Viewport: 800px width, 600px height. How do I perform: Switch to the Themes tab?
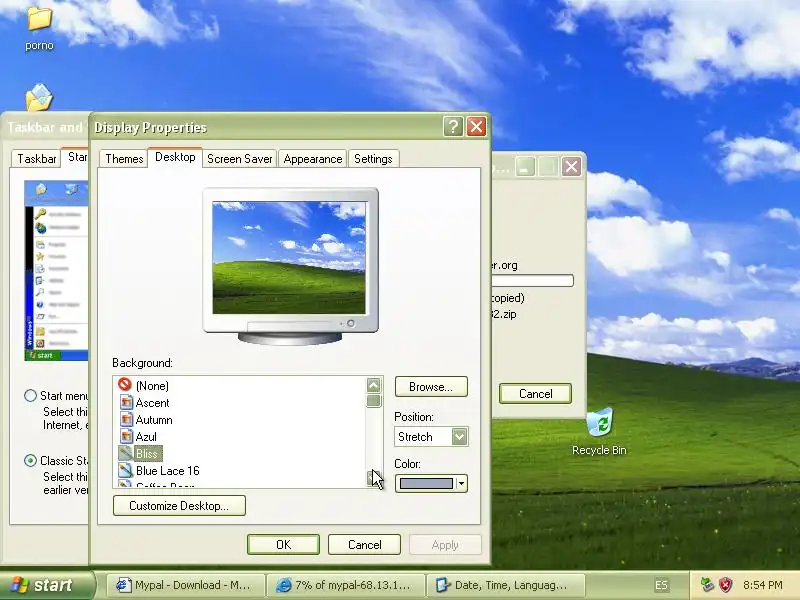pyautogui.click(x=124, y=159)
